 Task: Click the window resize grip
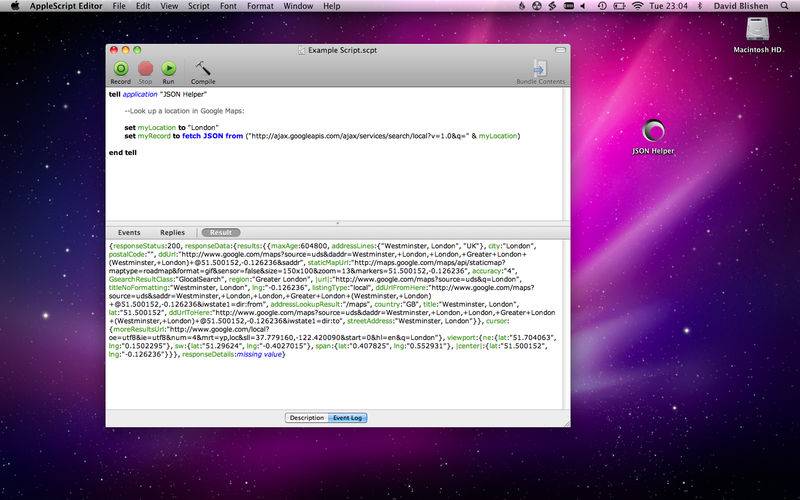click(x=566, y=422)
